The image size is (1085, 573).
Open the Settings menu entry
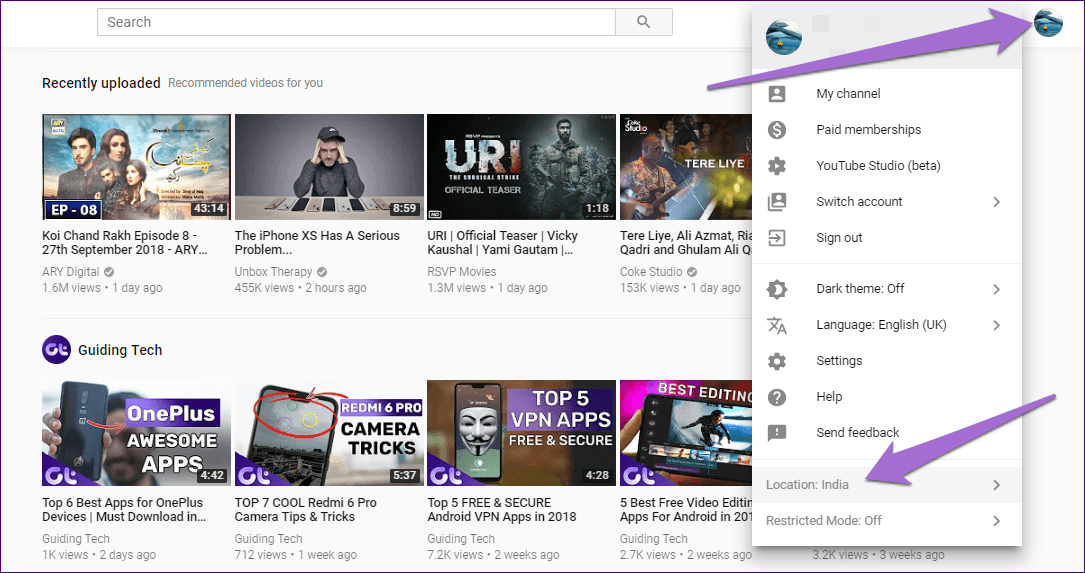[886, 361]
